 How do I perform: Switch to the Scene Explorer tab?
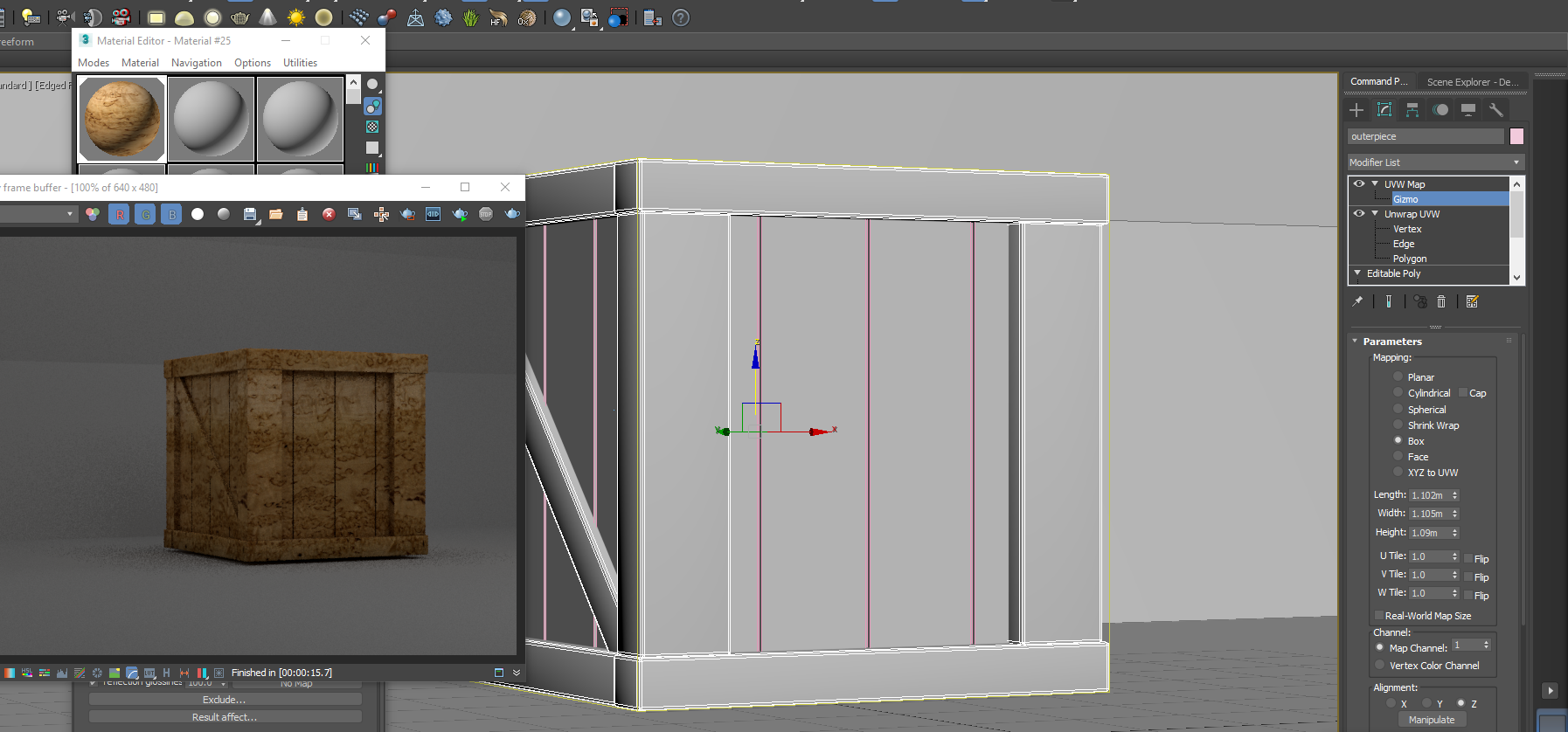pos(1471,82)
